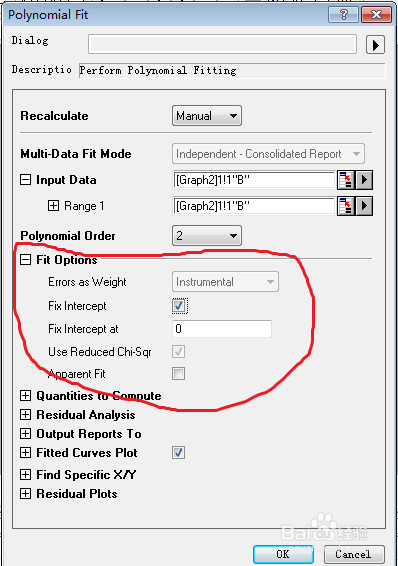The image size is (398, 566).
Task: Open the Recalculate Manual dropdown
Action: [x=207, y=116]
